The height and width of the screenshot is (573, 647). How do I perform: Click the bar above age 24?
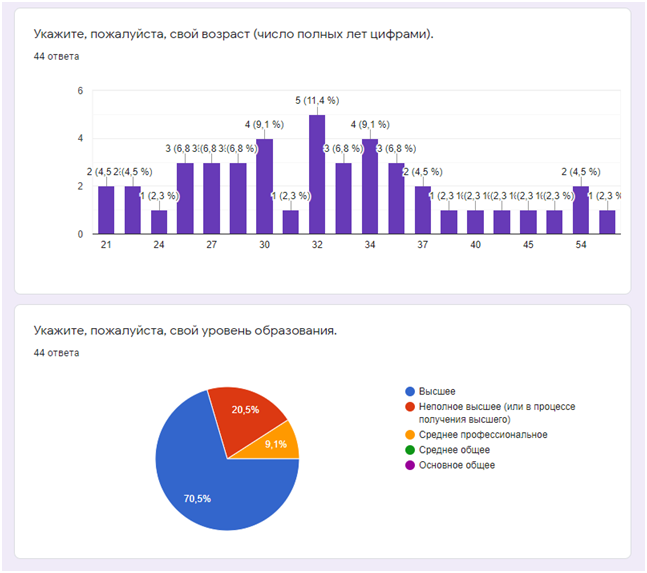(159, 222)
